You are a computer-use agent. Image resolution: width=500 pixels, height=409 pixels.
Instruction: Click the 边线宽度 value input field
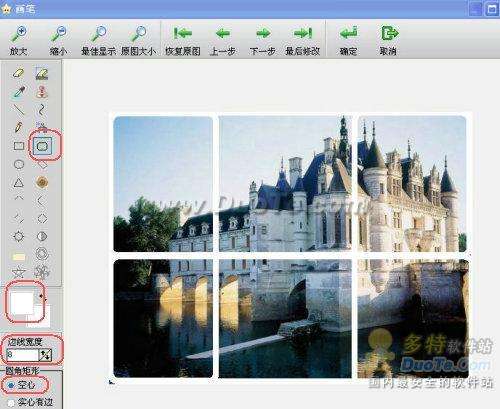pyautogui.click(x=23, y=354)
